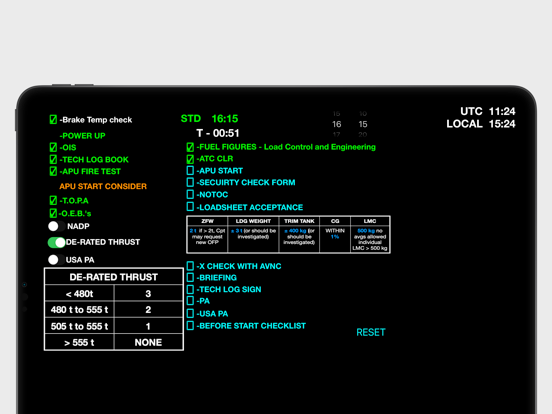Click derate value 2 cell

point(148,309)
